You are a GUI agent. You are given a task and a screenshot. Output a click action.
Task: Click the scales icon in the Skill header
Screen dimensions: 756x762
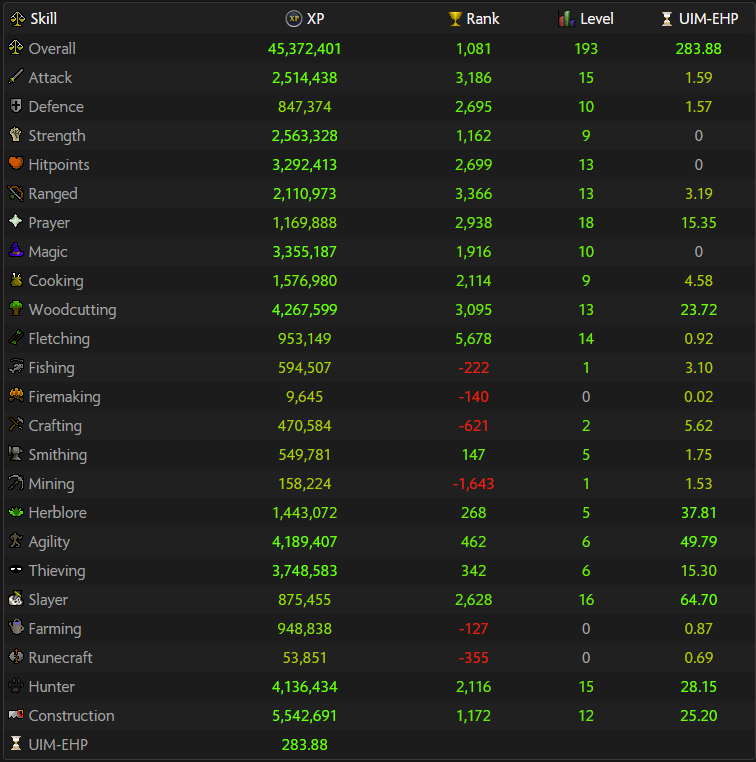(18, 18)
